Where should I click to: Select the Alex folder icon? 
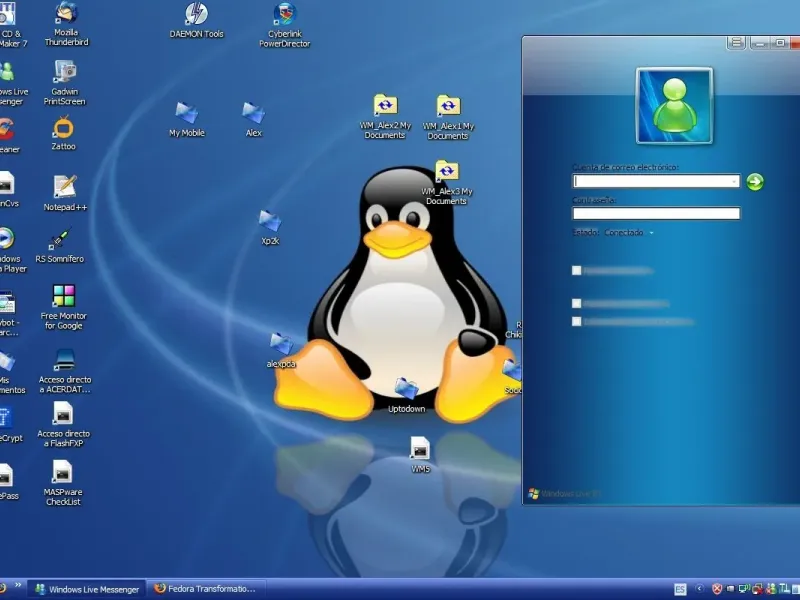[254, 119]
